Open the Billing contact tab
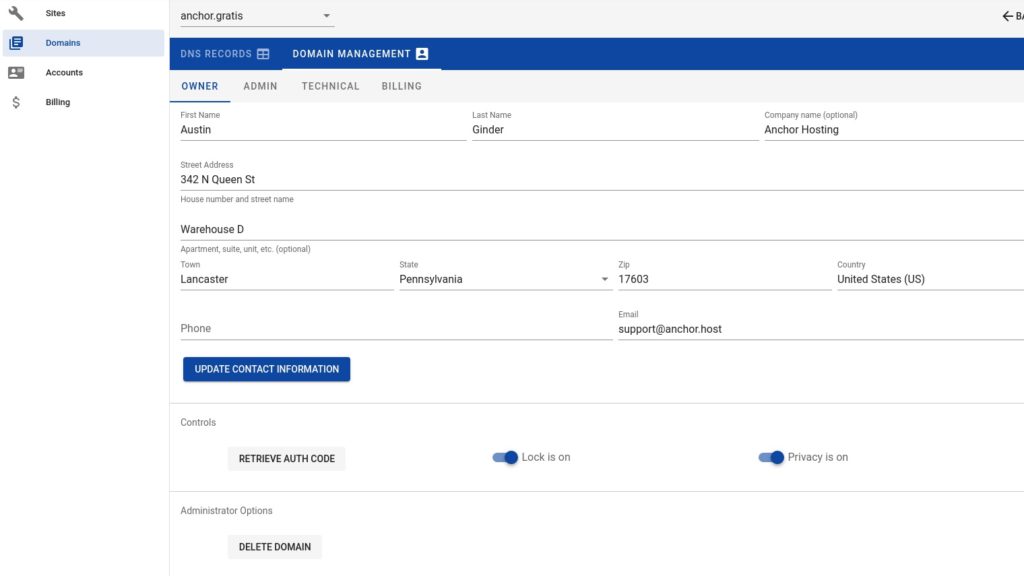This screenshot has height=576, width=1024. [x=401, y=86]
